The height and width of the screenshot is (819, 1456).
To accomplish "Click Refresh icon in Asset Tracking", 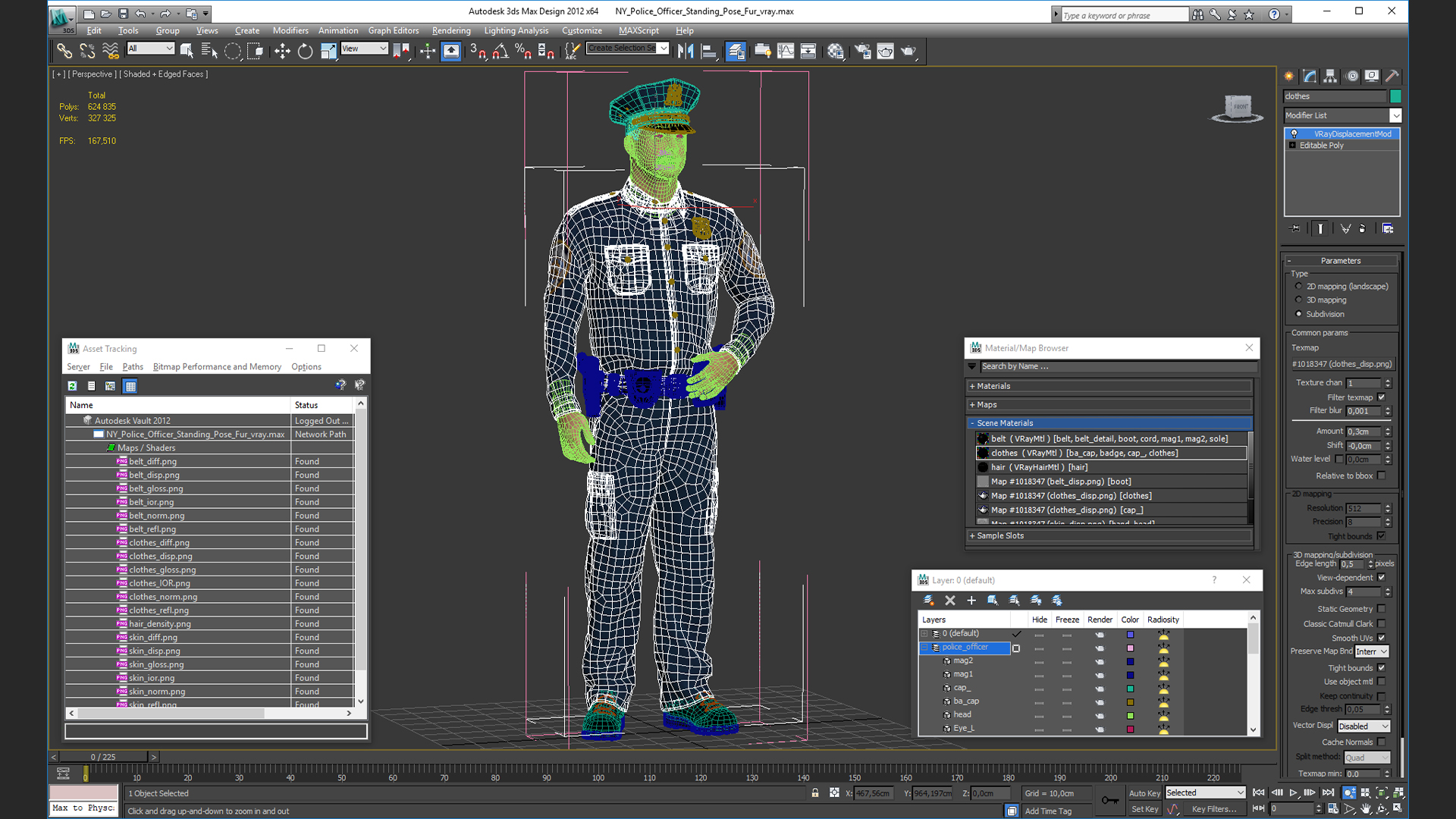I will point(72,386).
